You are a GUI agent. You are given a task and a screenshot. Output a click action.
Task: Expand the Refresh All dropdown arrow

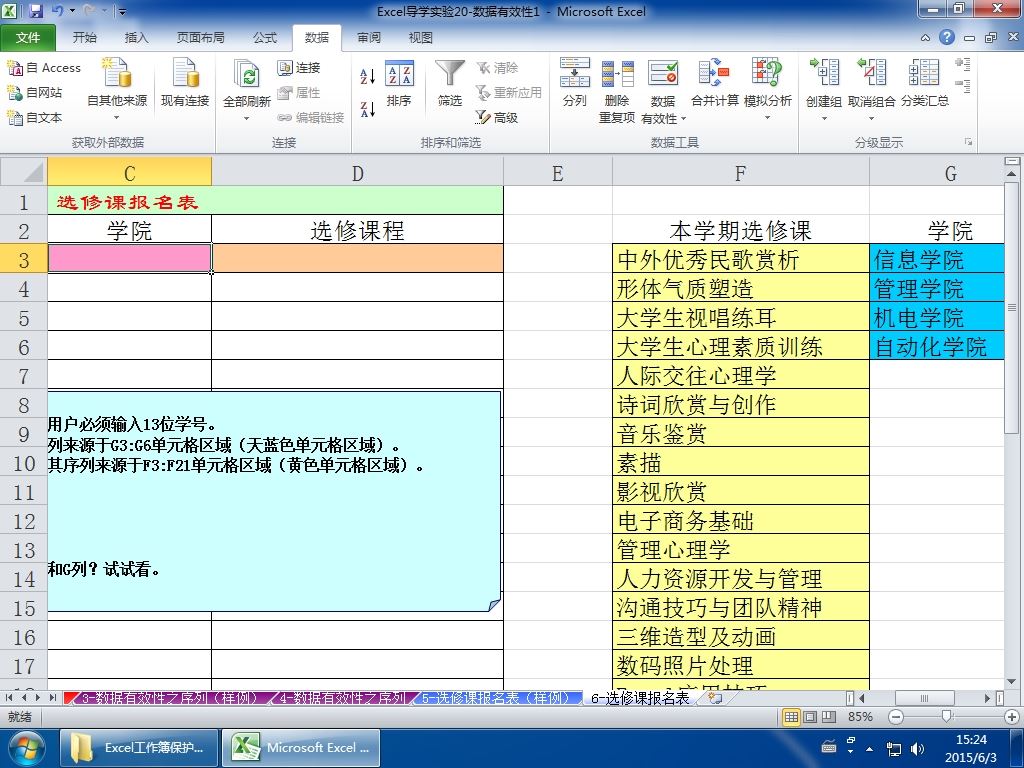pyautogui.click(x=246, y=118)
